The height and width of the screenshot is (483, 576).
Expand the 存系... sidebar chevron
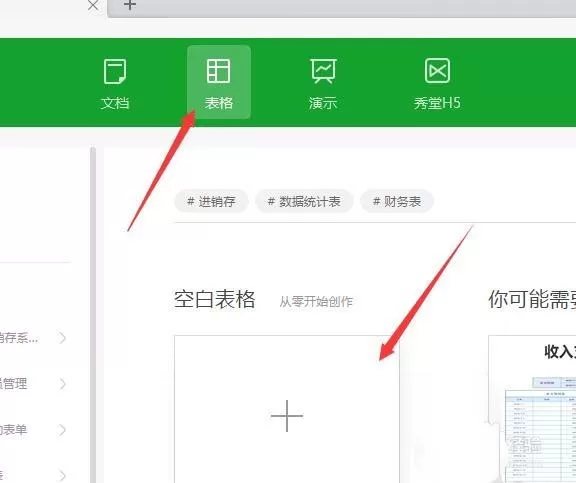63,338
